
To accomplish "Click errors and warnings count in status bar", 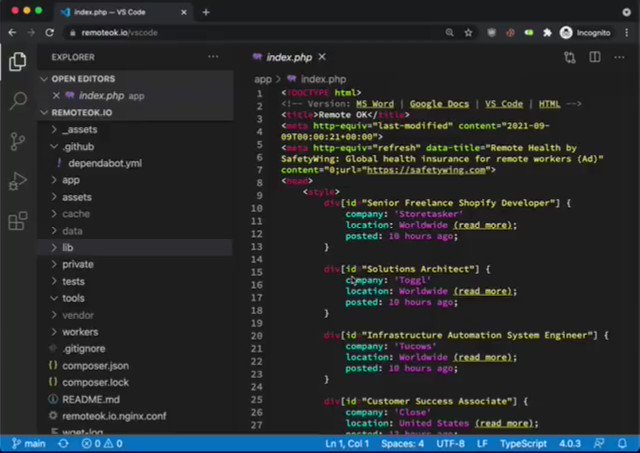I will (102, 443).
